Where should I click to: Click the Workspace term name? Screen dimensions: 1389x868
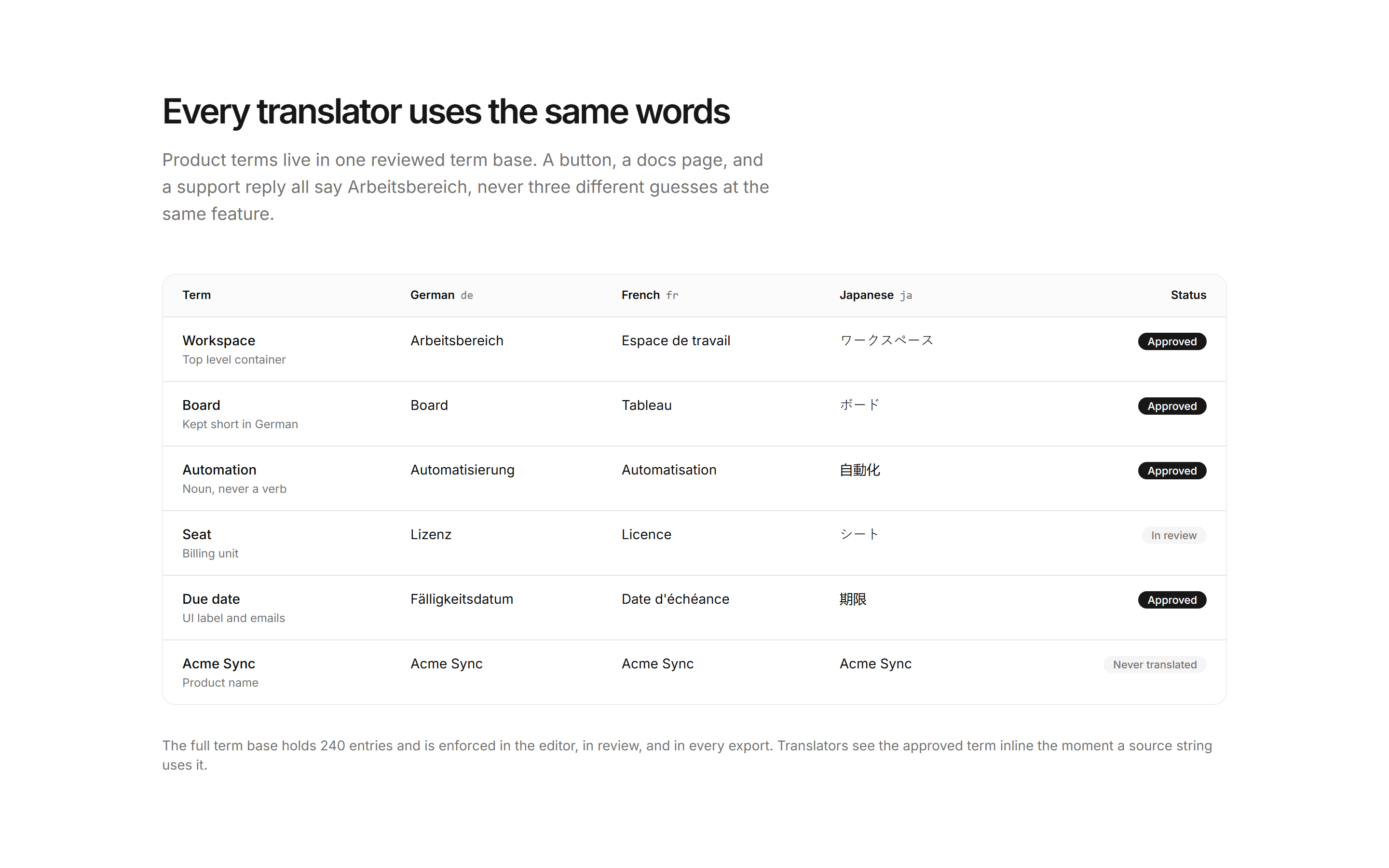218,340
